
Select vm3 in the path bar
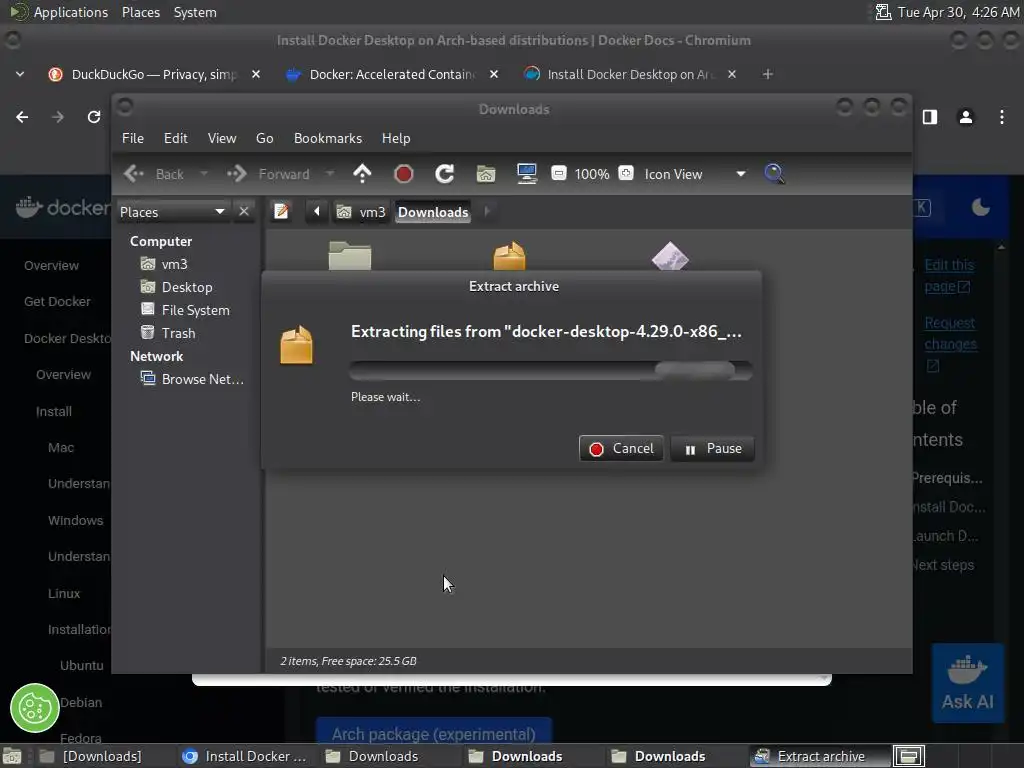pos(361,212)
